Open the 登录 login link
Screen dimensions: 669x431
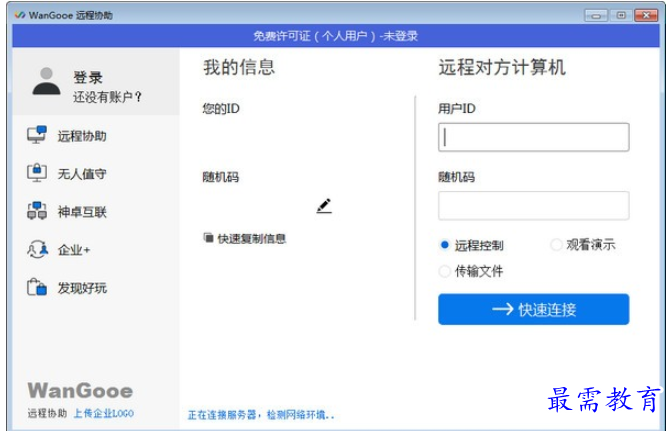click(x=88, y=77)
